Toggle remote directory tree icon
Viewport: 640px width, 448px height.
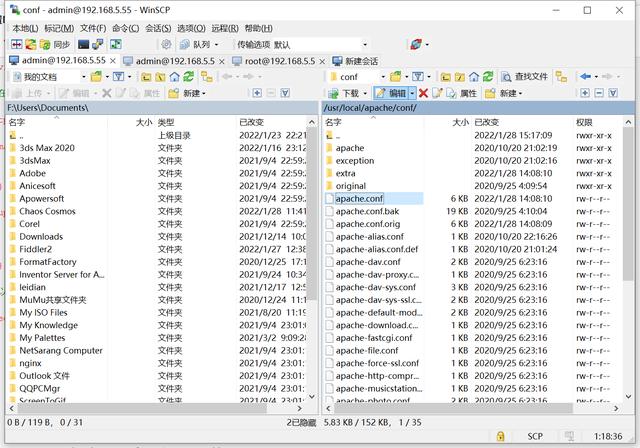[562, 76]
